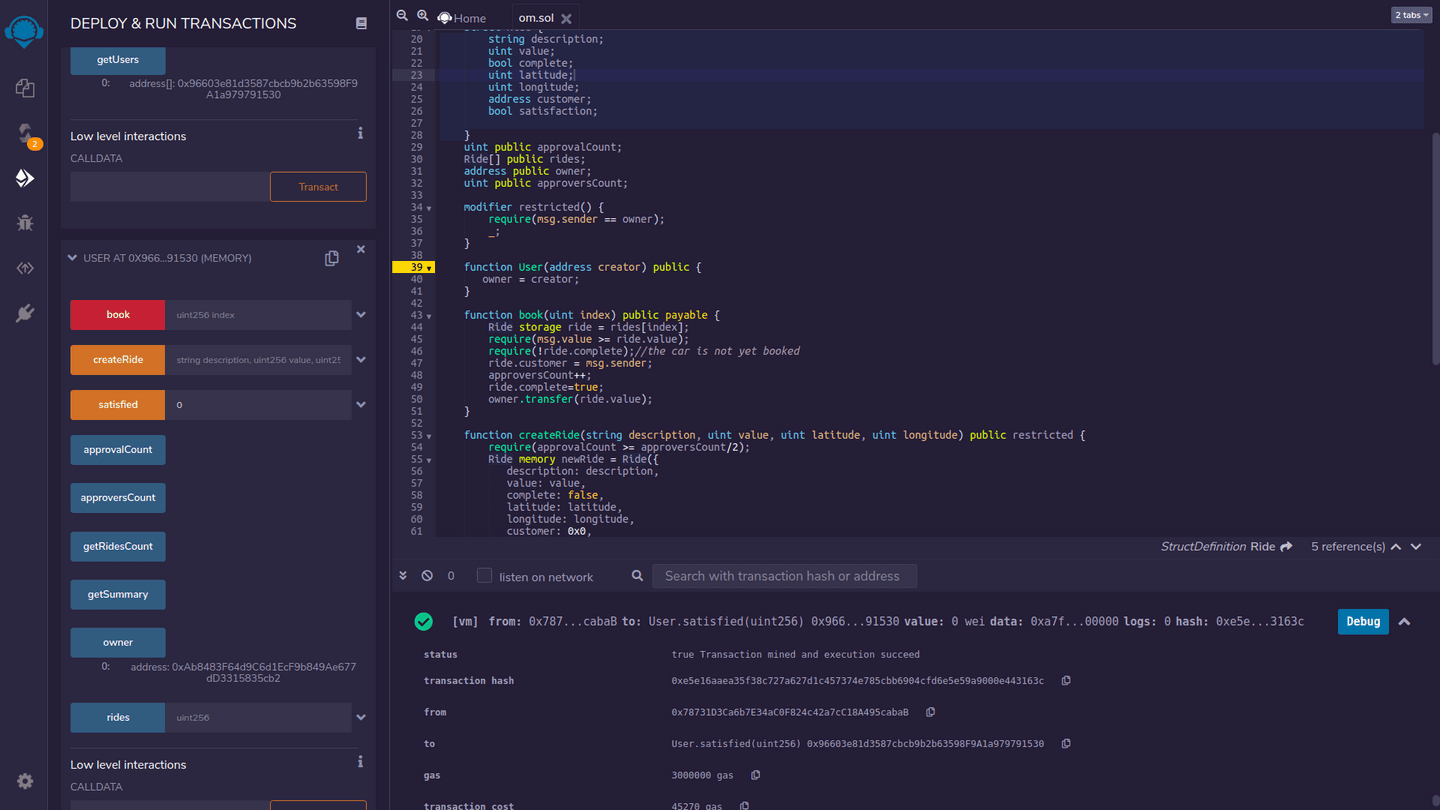Collapse the User at 0x966 deployed contract
1440x810 pixels.
(x=72, y=258)
